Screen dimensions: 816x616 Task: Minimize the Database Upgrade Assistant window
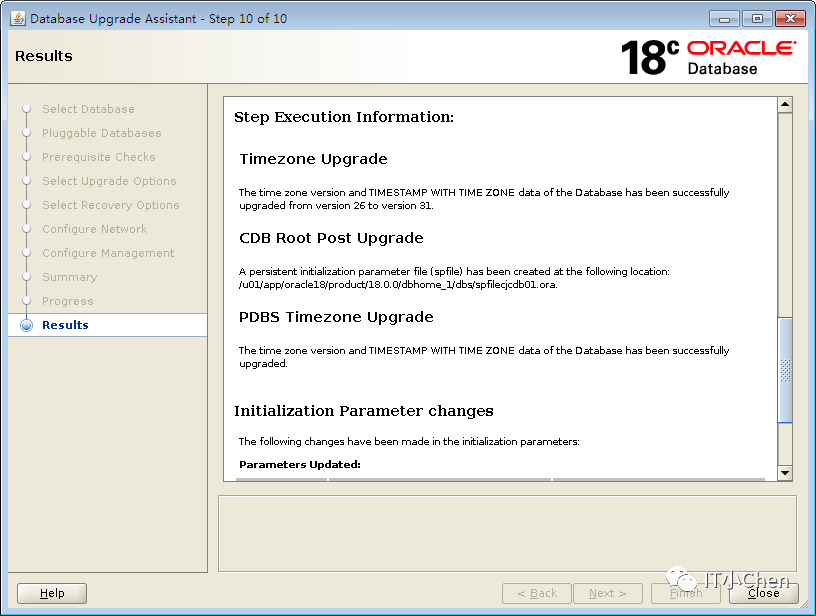point(724,19)
